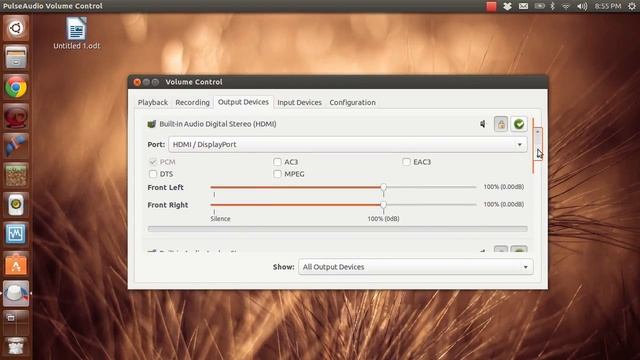Click the HDMI sound card icon
Screen dimensions: 640x360
pyautogui.click(x=151, y=124)
